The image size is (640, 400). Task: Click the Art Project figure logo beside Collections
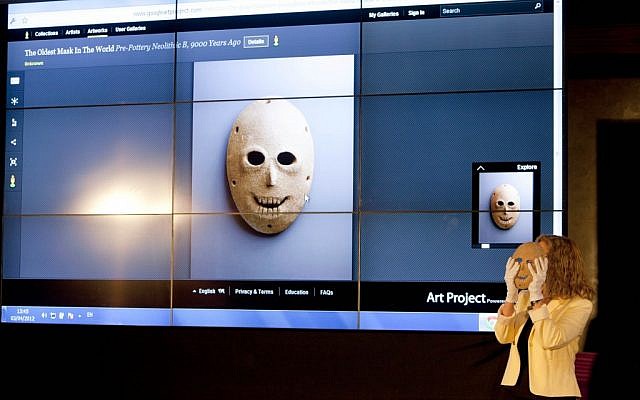[x=27, y=35]
